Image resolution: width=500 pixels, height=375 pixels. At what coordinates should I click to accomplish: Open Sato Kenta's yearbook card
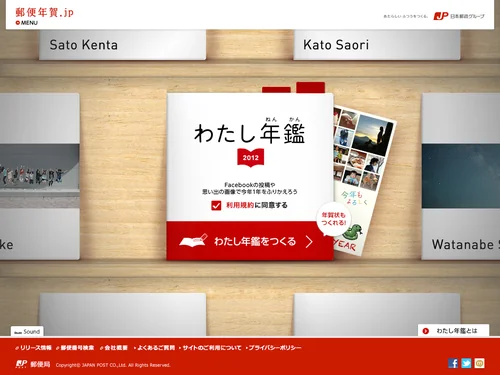tap(122, 45)
